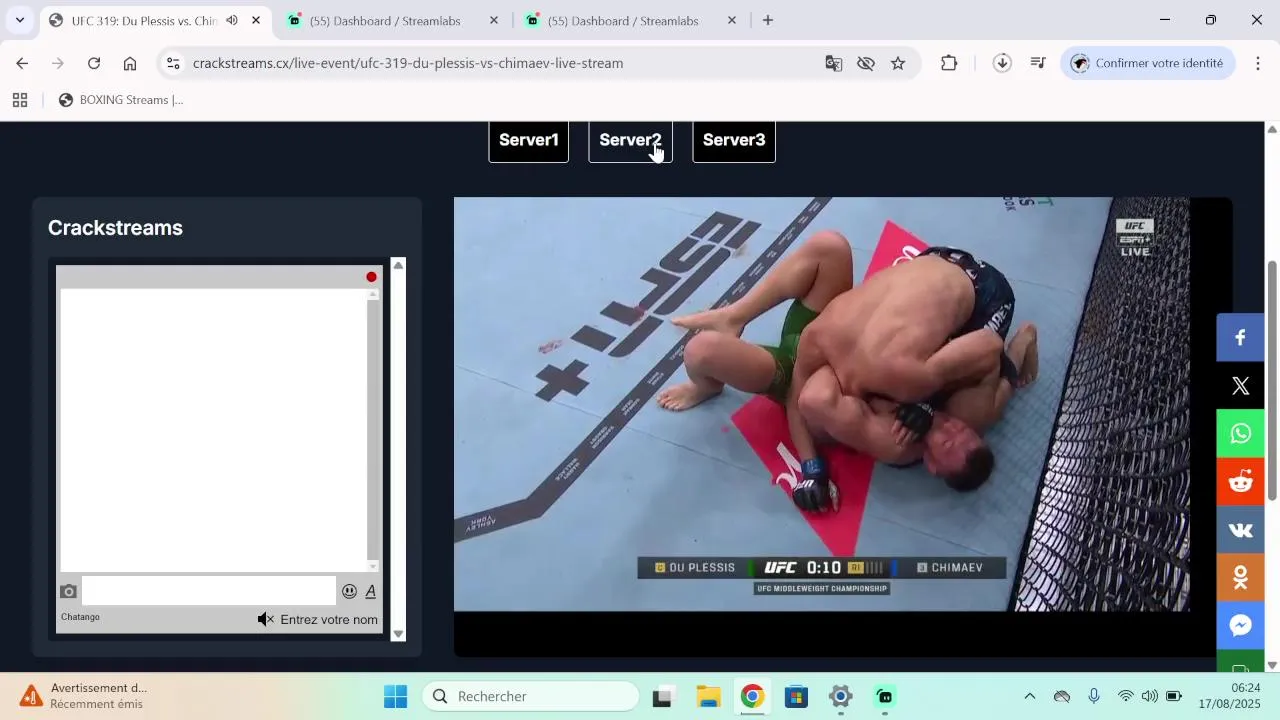The image size is (1280, 720).
Task: Share via Messenger icon
Action: 1240,626
